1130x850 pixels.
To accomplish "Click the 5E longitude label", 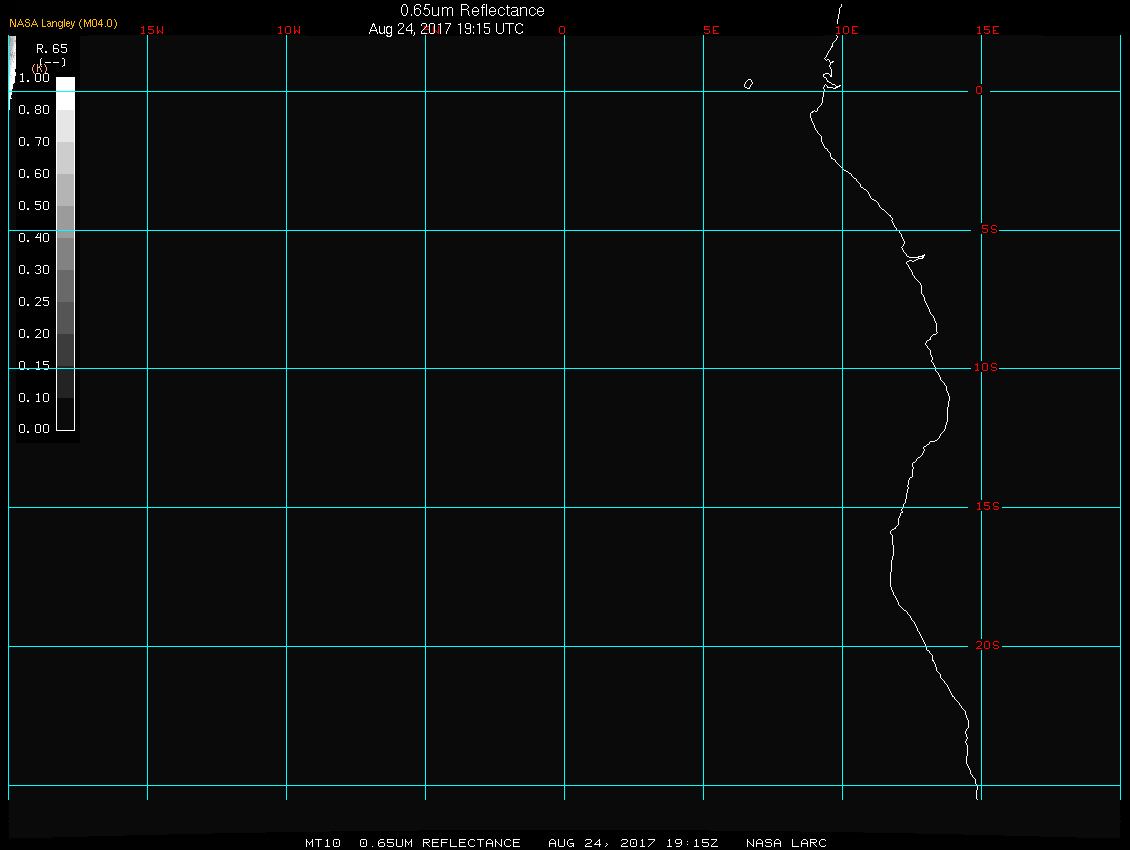I will tap(711, 30).
